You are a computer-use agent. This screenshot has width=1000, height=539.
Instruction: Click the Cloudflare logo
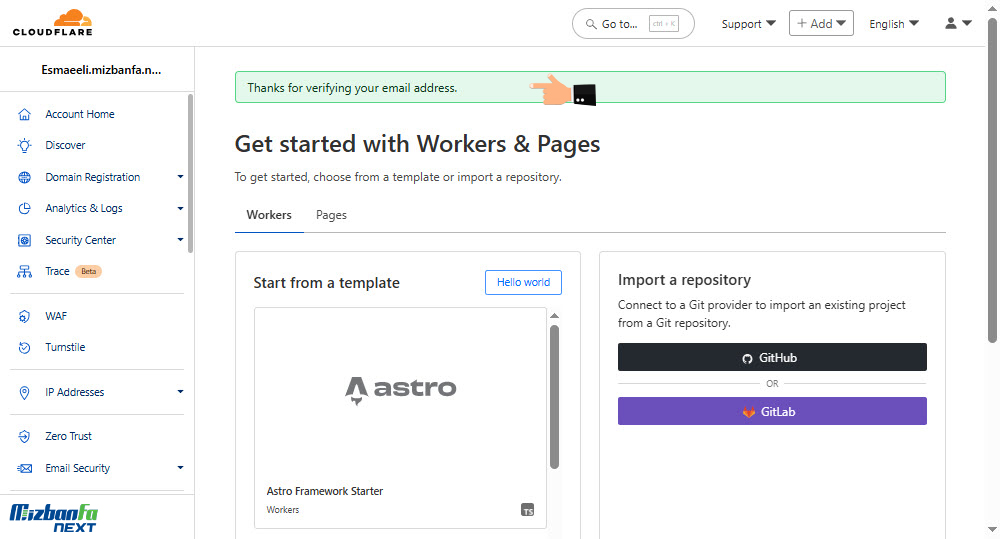[53, 23]
